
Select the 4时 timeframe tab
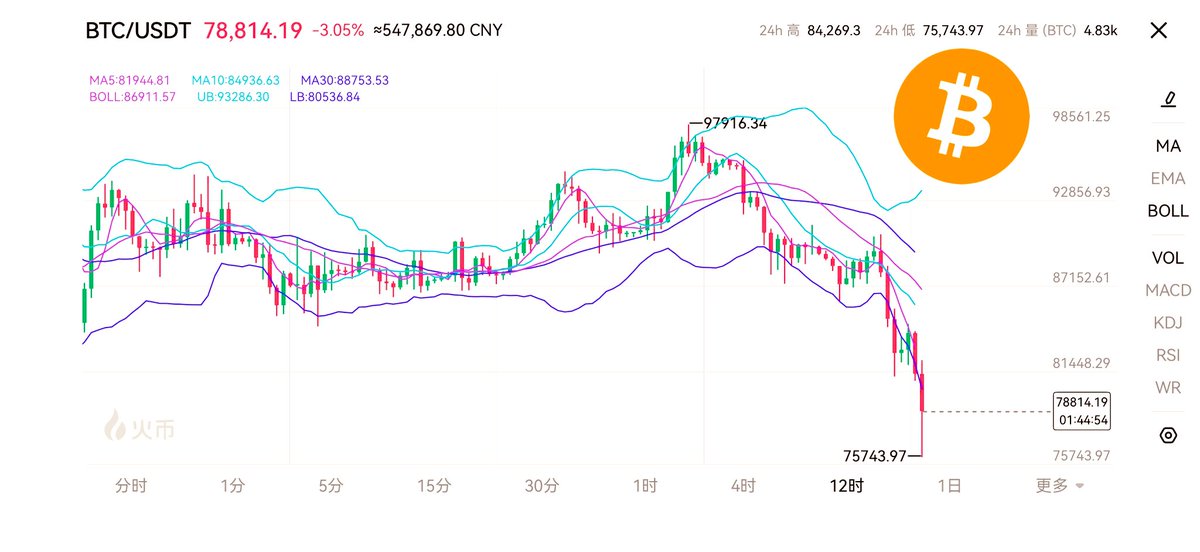pos(743,486)
